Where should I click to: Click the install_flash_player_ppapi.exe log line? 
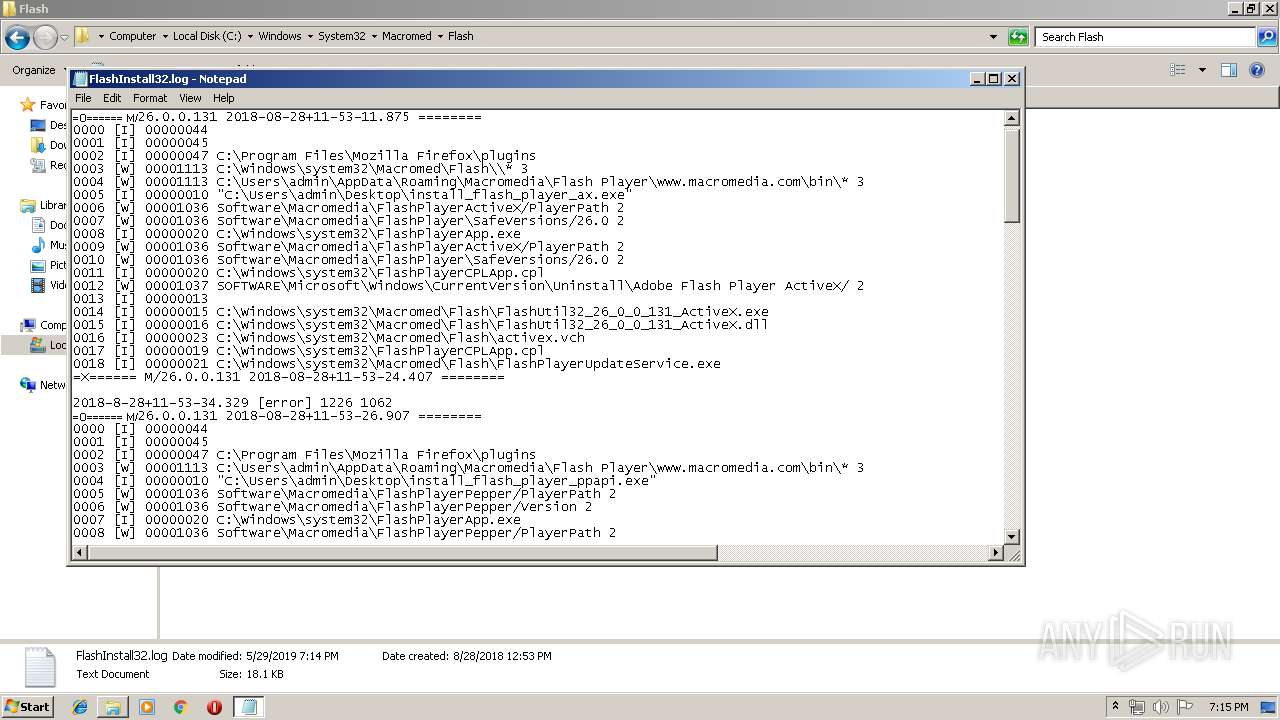tap(364, 481)
